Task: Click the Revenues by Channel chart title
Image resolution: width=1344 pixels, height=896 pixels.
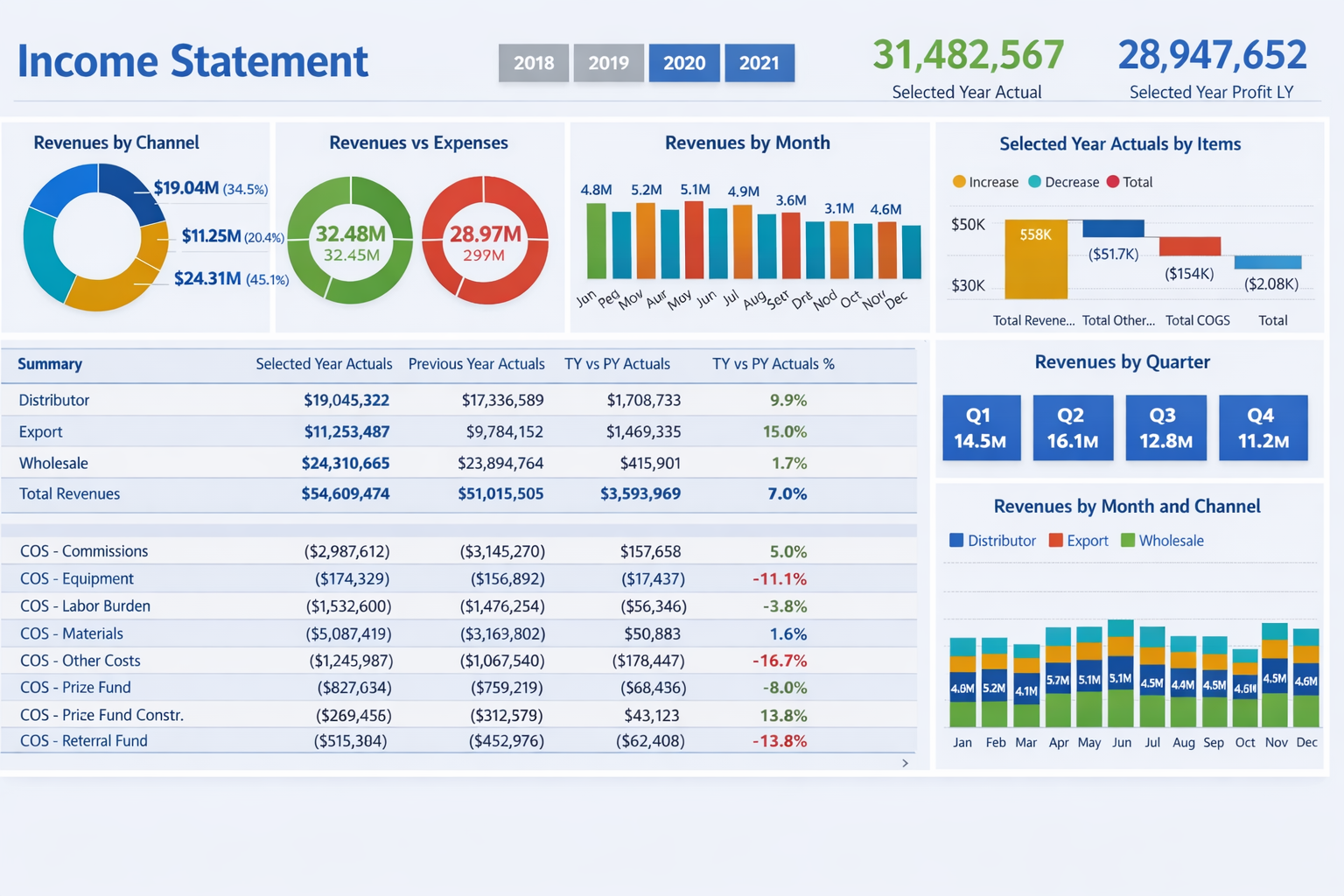Action: (116, 143)
